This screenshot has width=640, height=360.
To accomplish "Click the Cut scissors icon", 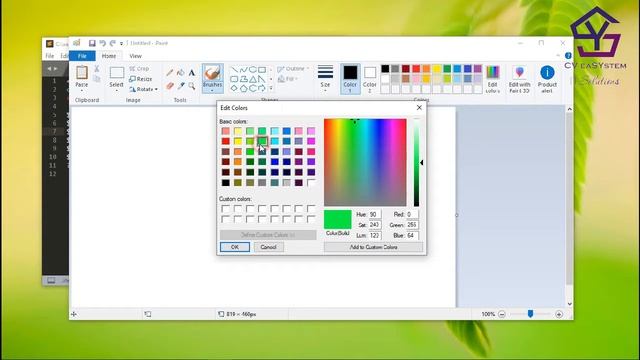I will point(97,69).
